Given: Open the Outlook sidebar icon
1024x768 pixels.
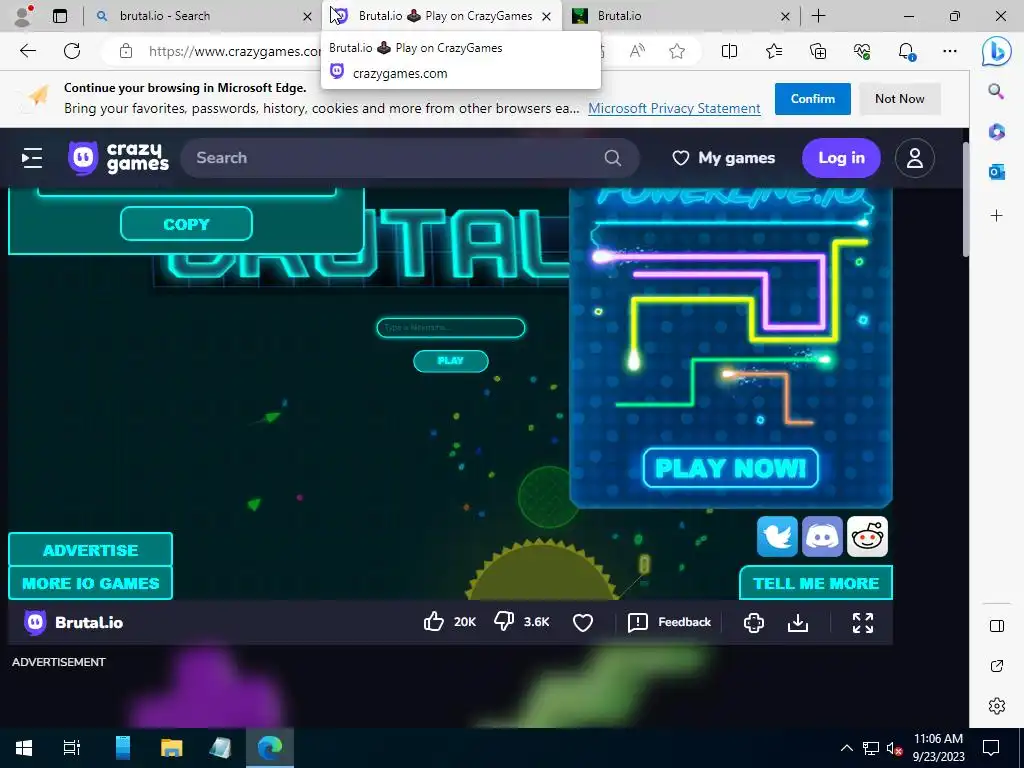Looking at the screenshot, I should point(996,172).
